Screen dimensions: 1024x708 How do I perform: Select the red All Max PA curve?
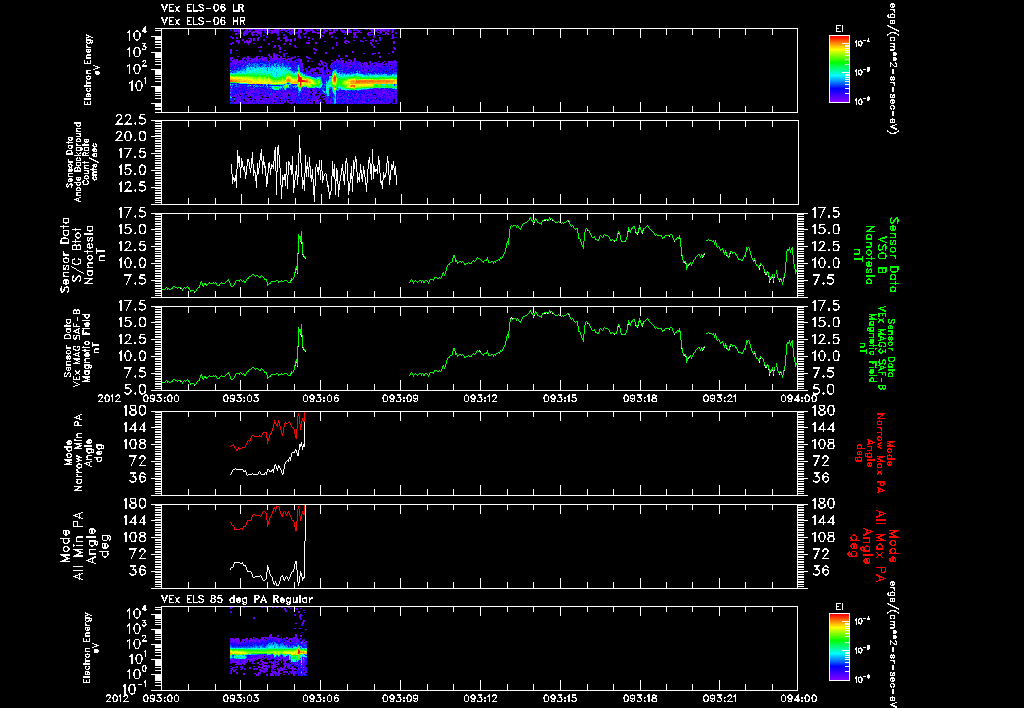268,517
